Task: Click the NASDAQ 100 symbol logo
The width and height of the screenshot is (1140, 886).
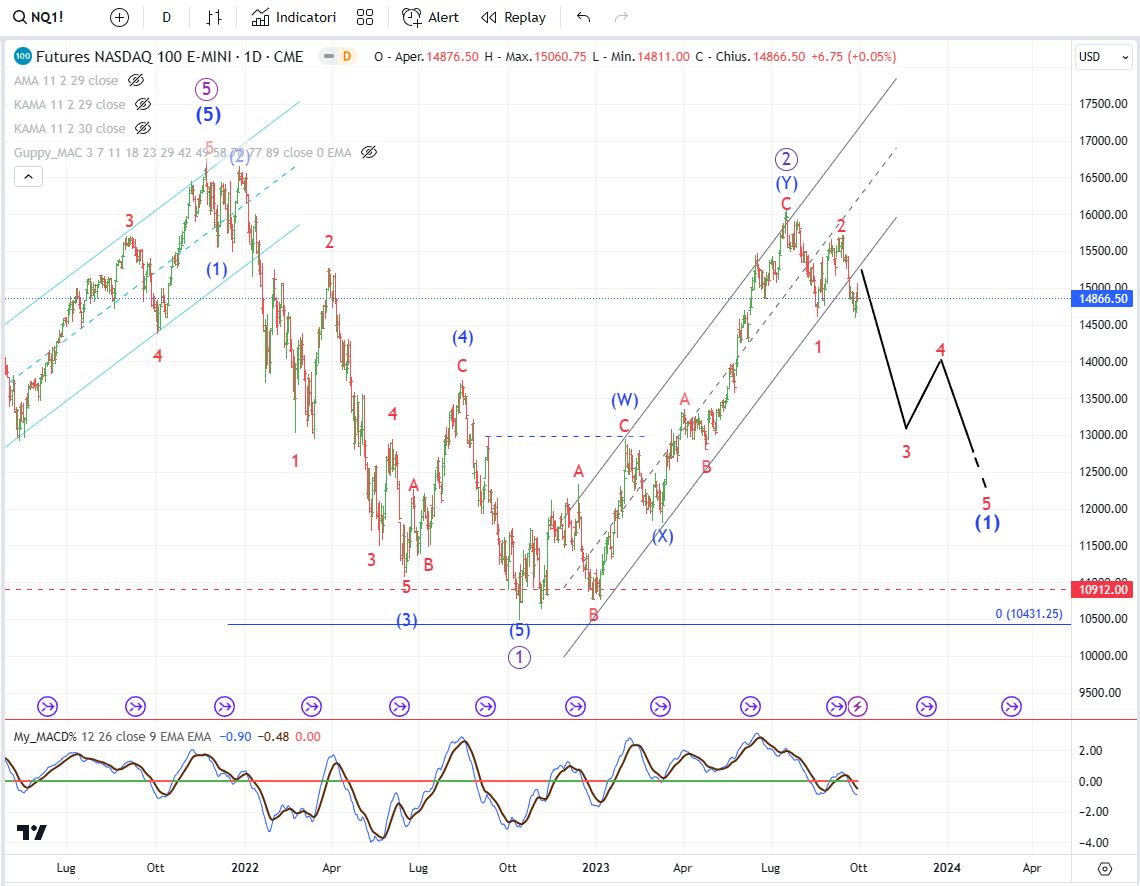Action: tap(23, 56)
